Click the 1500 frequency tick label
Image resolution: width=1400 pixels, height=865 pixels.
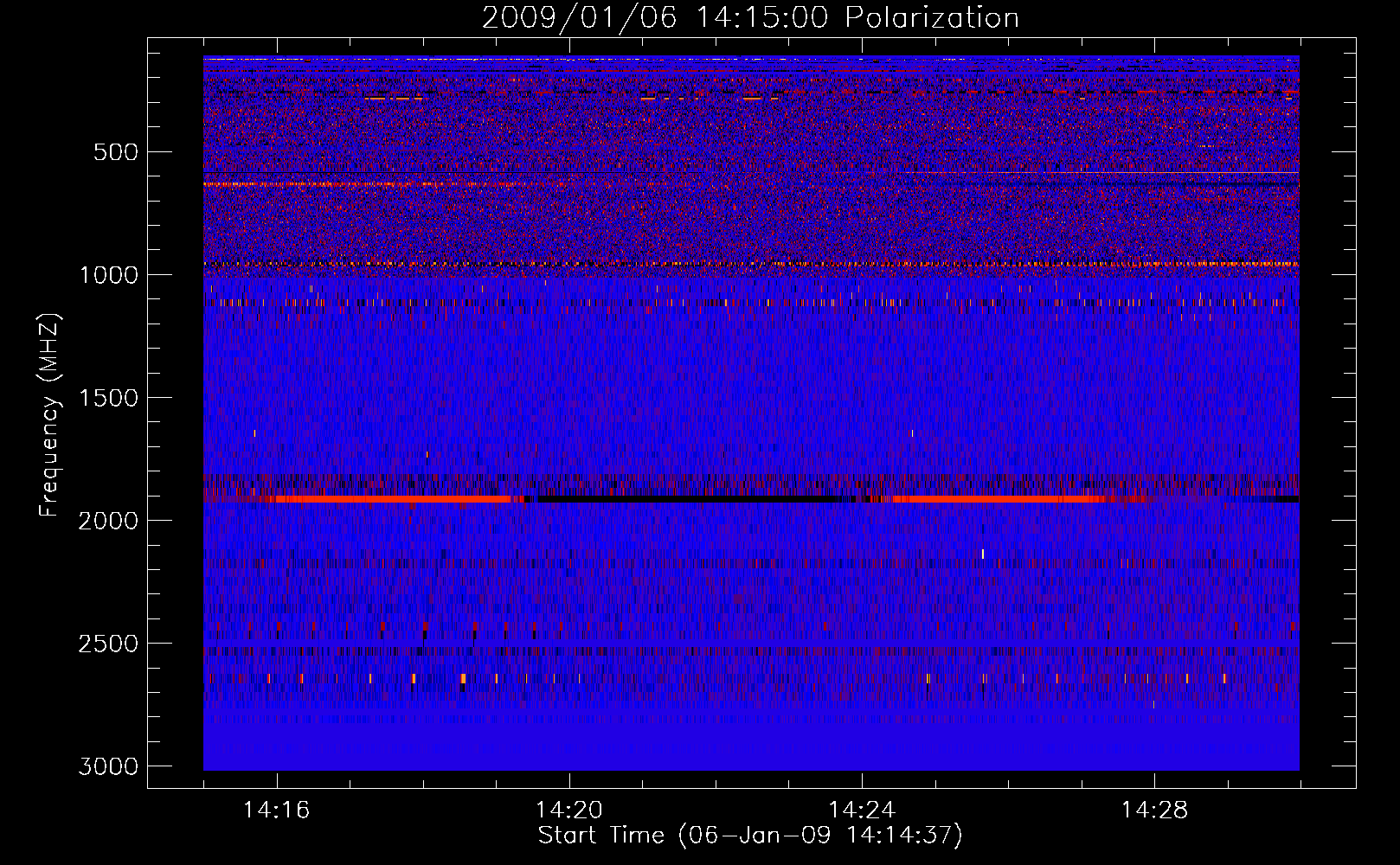(x=109, y=398)
